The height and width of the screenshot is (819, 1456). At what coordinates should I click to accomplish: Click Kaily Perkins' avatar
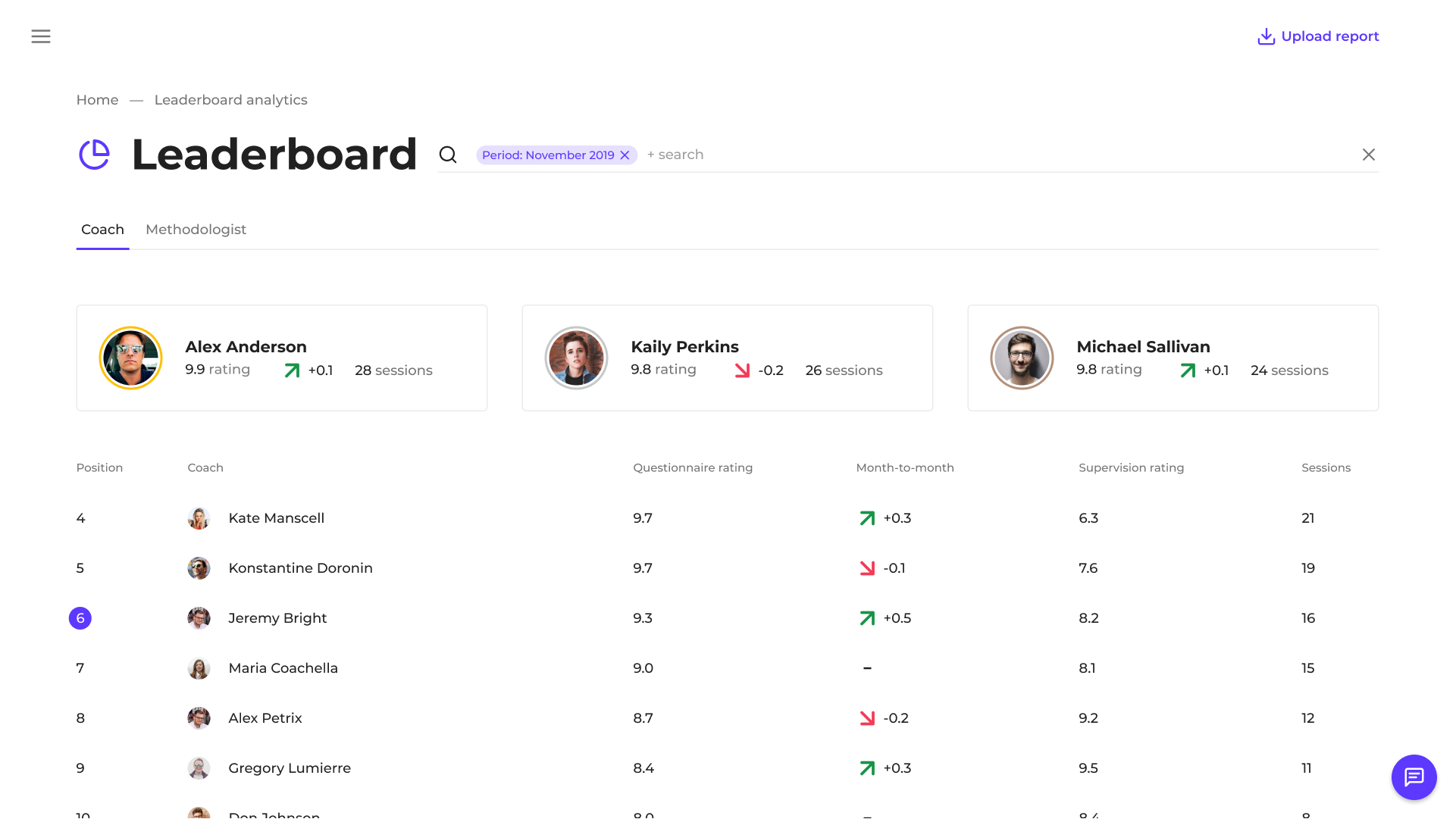(x=576, y=358)
